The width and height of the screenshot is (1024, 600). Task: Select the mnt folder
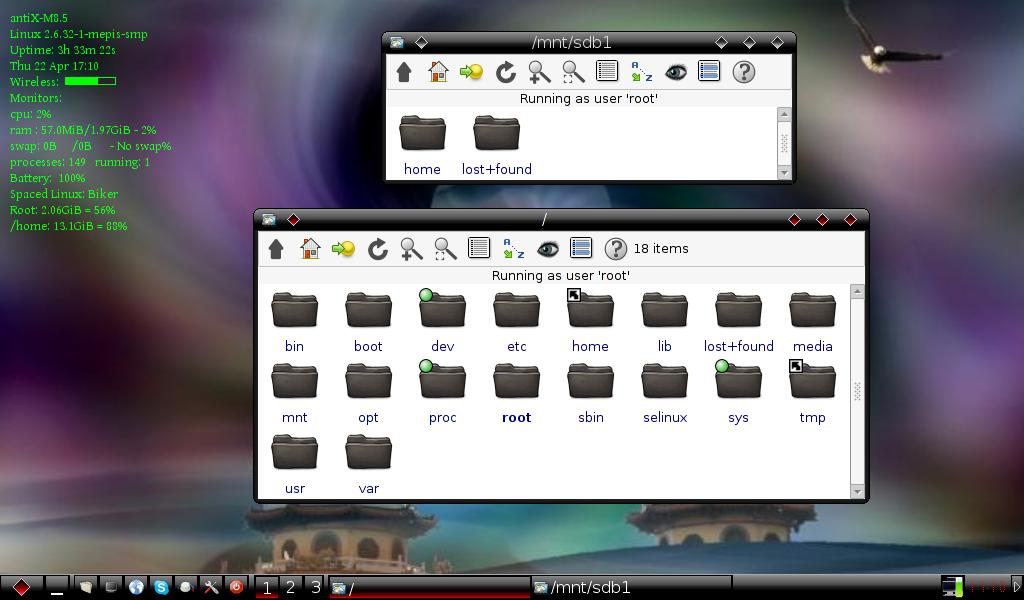pyautogui.click(x=295, y=392)
